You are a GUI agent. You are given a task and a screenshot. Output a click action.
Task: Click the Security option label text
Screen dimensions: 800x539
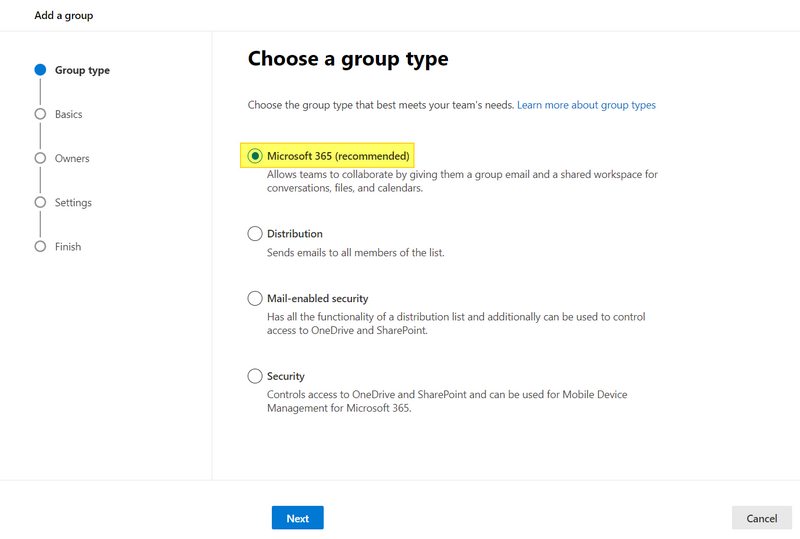click(286, 376)
